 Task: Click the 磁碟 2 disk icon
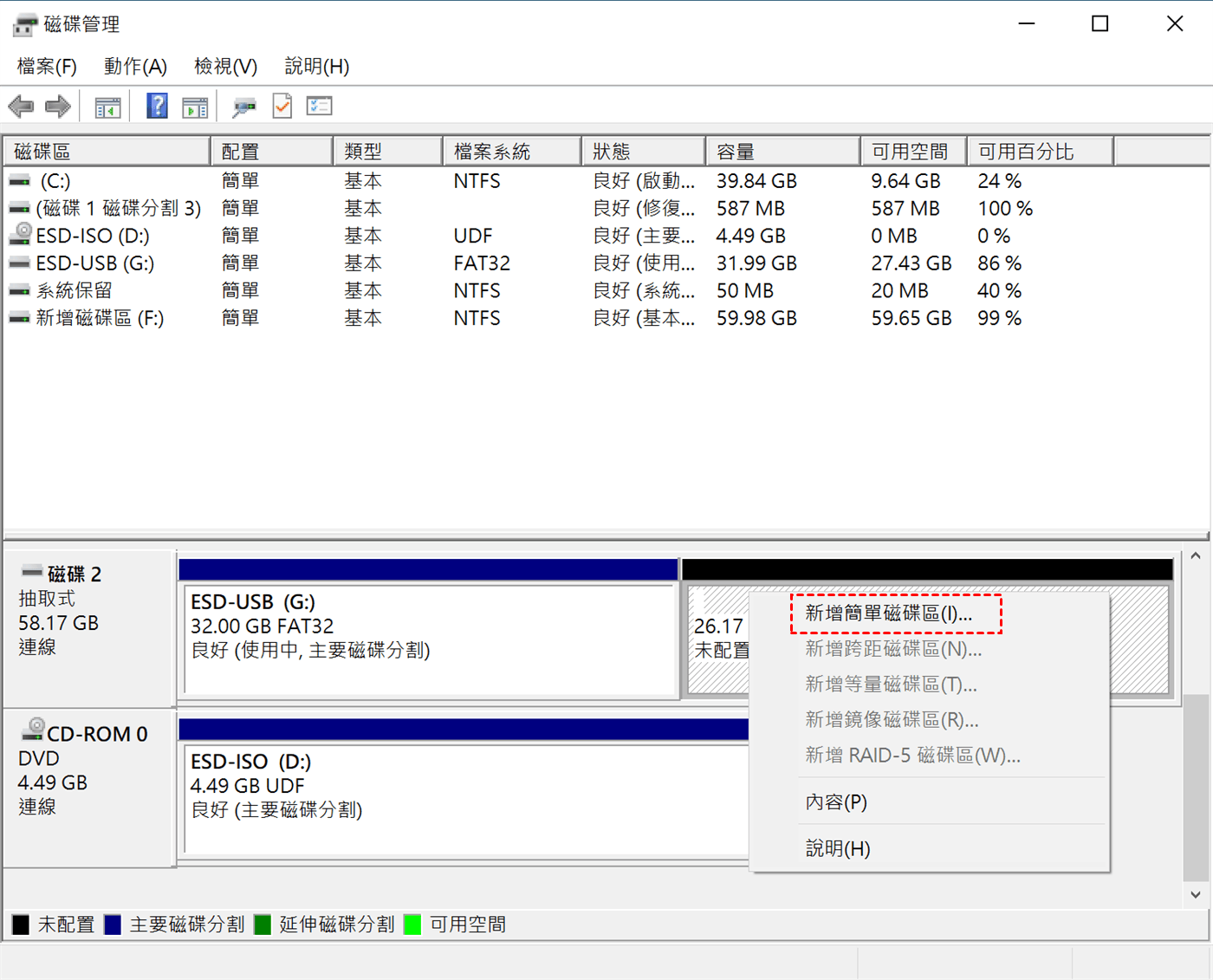pos(32,571)
